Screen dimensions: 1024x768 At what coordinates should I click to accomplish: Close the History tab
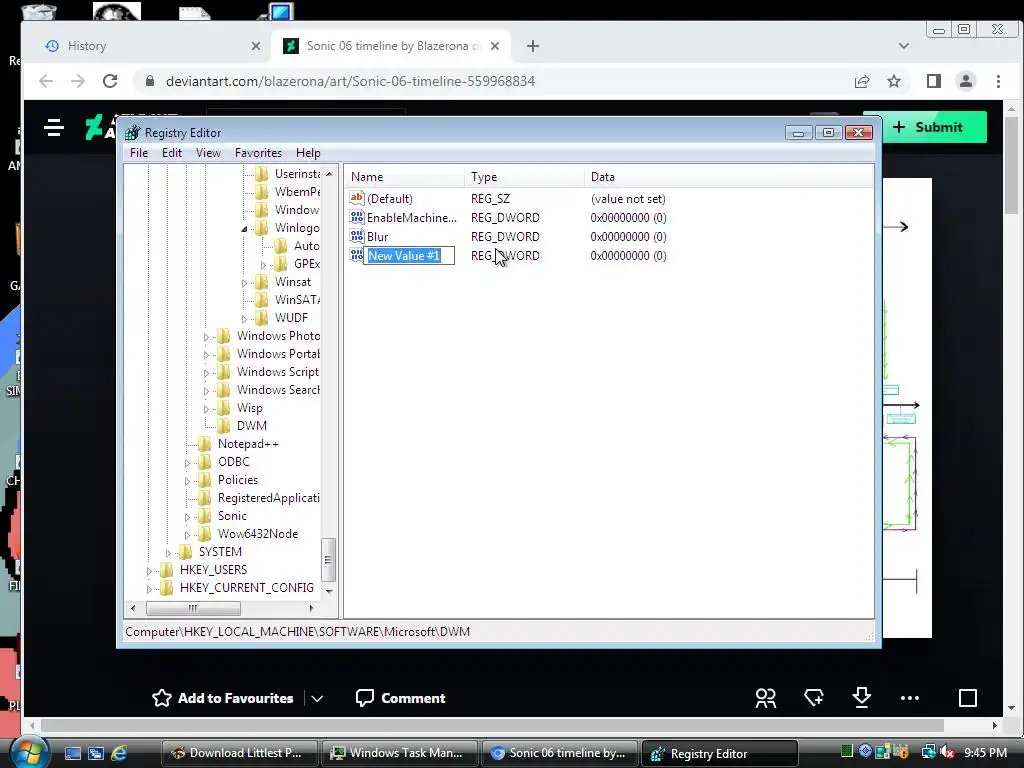pos(256,46)
